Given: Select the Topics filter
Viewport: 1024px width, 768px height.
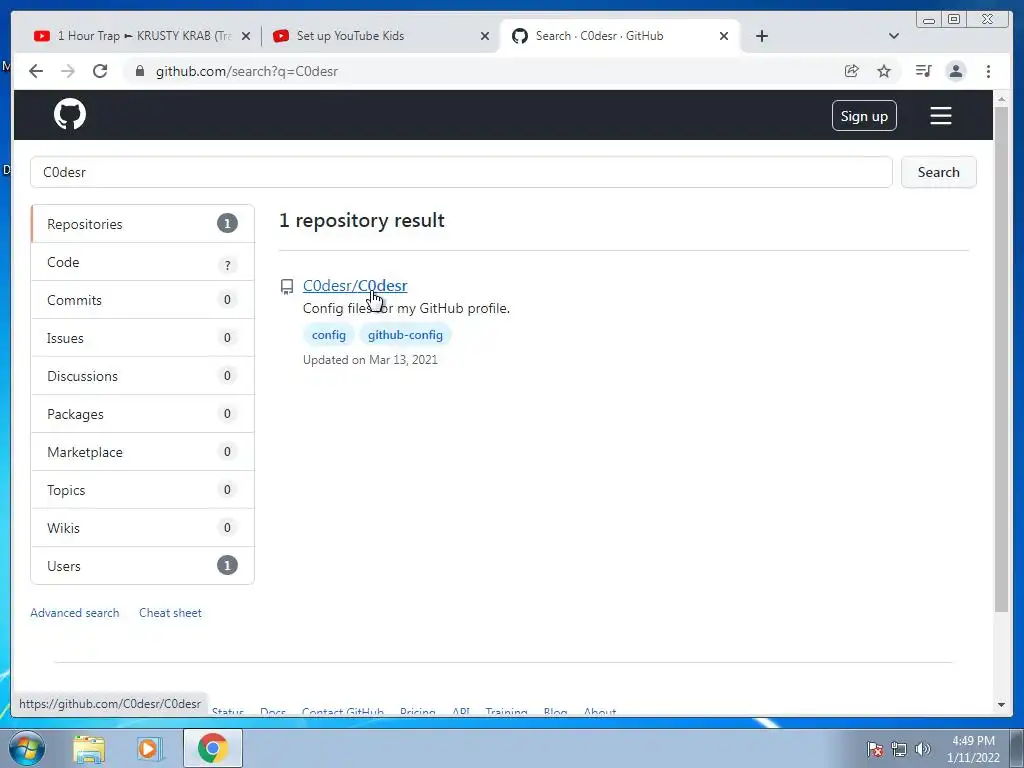Looking at the screenshot, I should [x=142, y=490].
